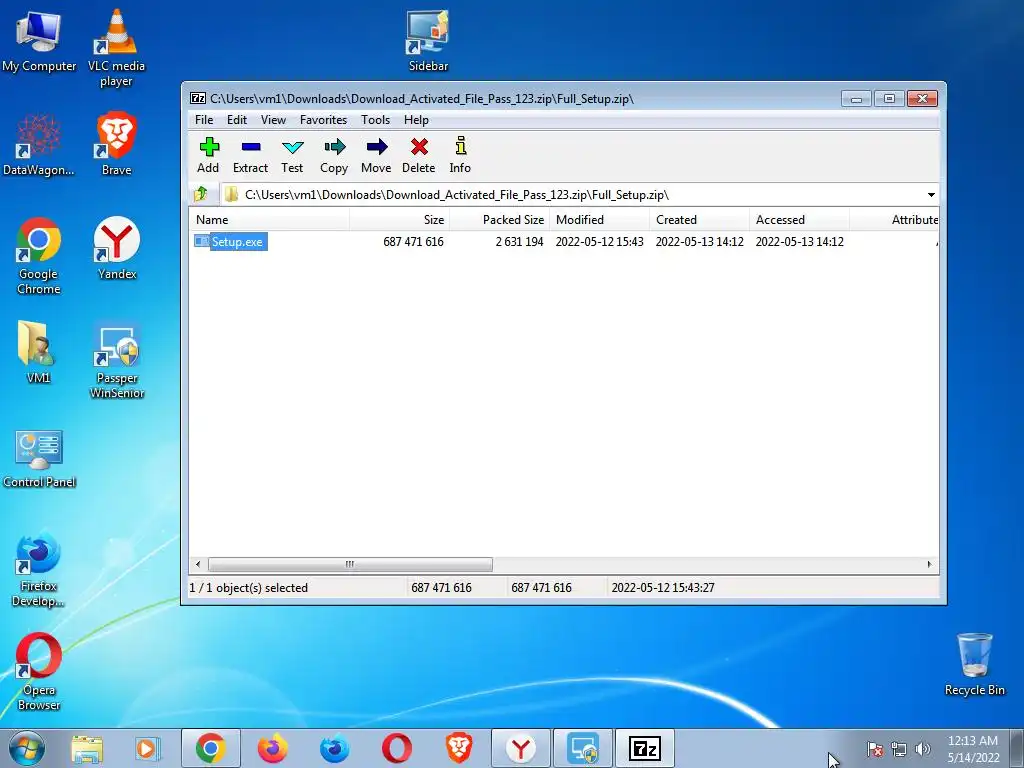The width and height of the screenshot is (1024, 768).
Task: Sort by the Accessed column header
Action: (799, 219)
